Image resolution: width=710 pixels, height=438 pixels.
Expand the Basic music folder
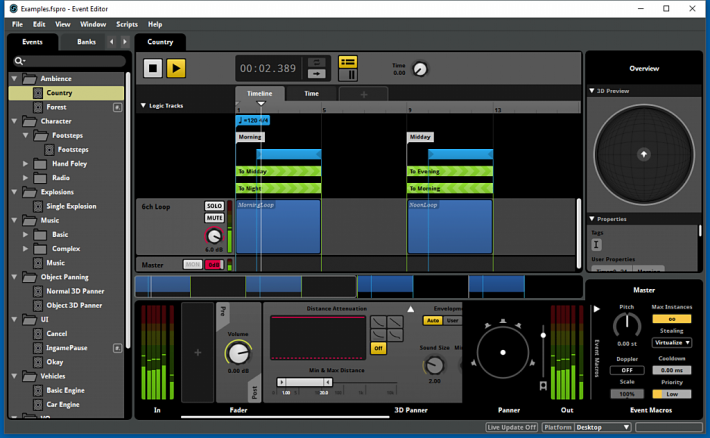[25, 235]
